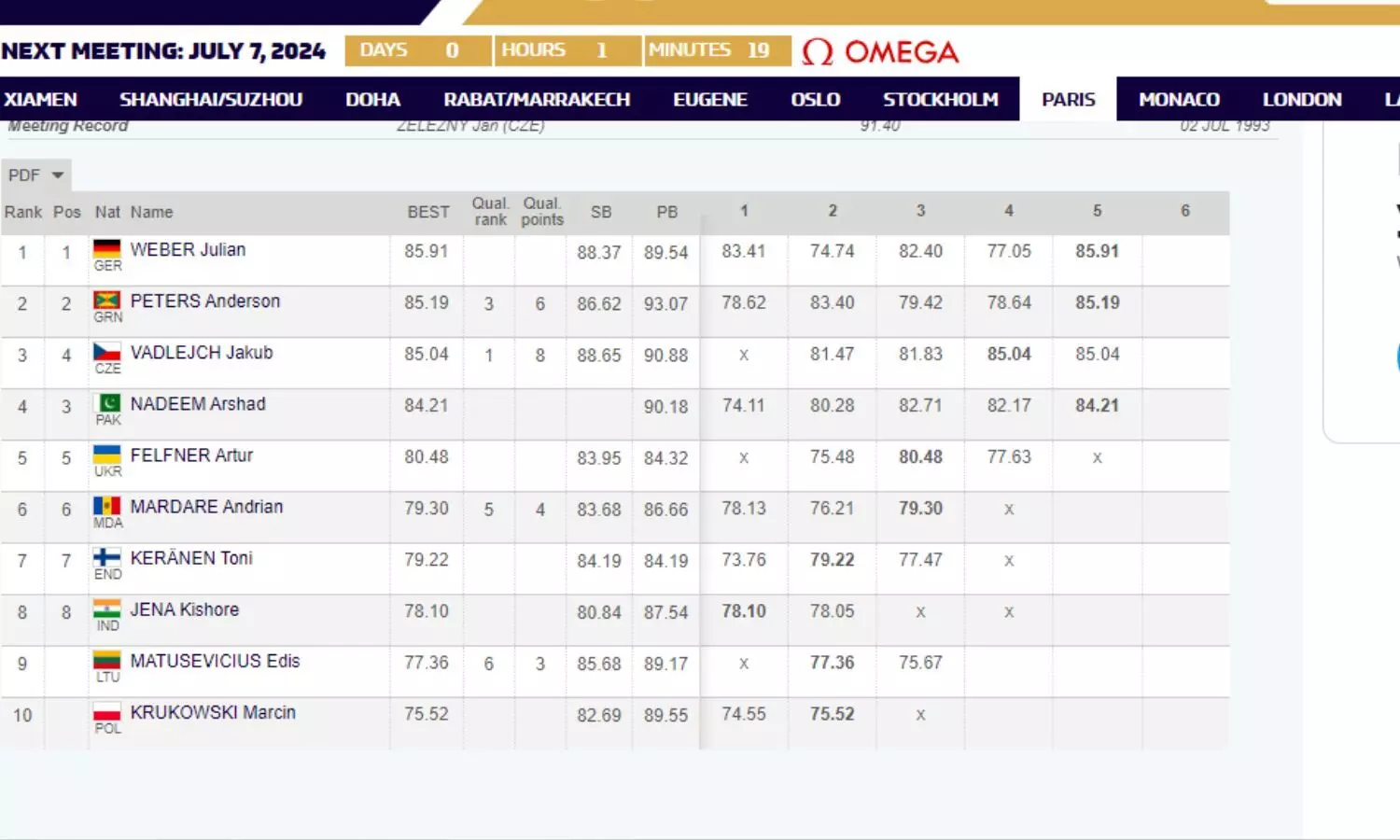Viewport: 1400px width, 840px height.
Task: Click the MATUSEVICIUS Edis name link
Action: 215,661
